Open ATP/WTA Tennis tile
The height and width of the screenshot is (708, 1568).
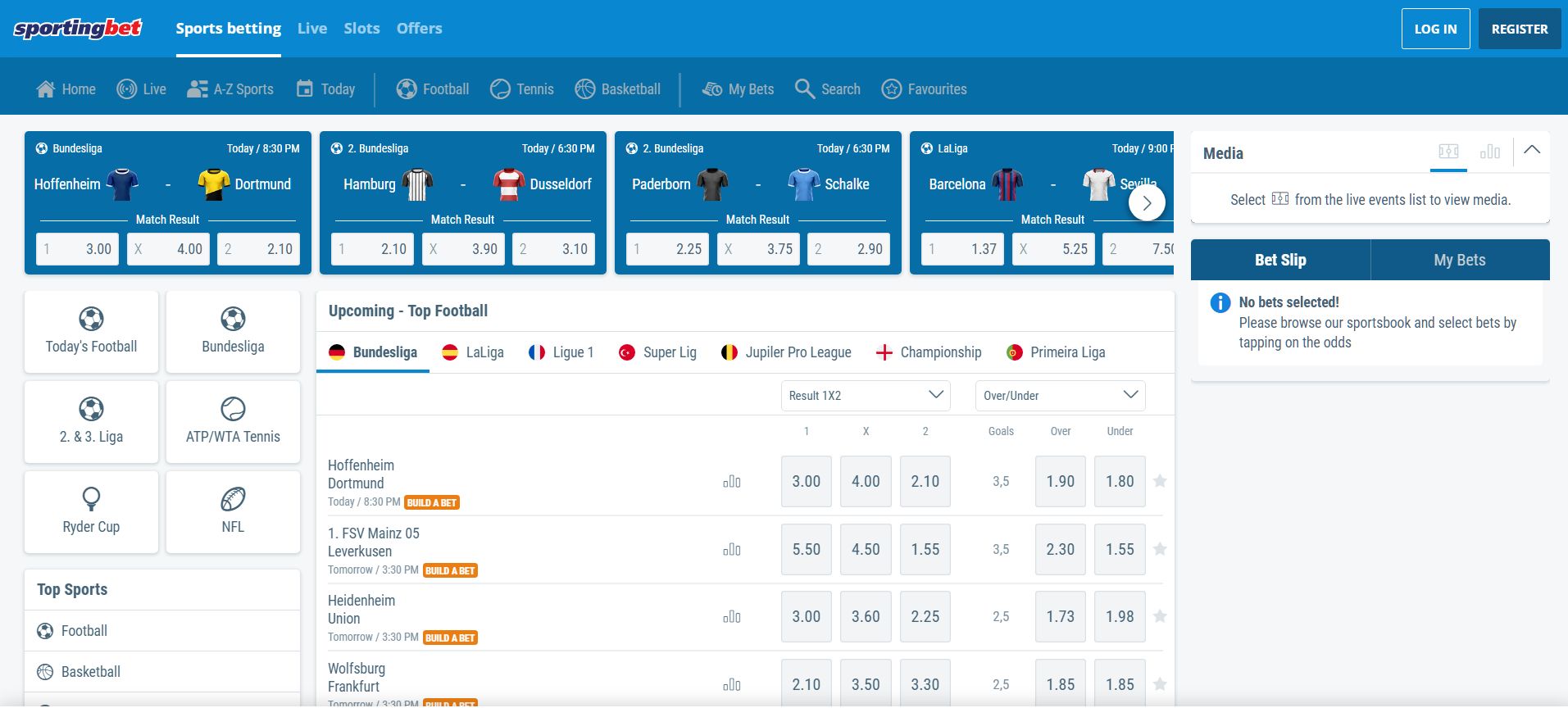pos(233,422)
